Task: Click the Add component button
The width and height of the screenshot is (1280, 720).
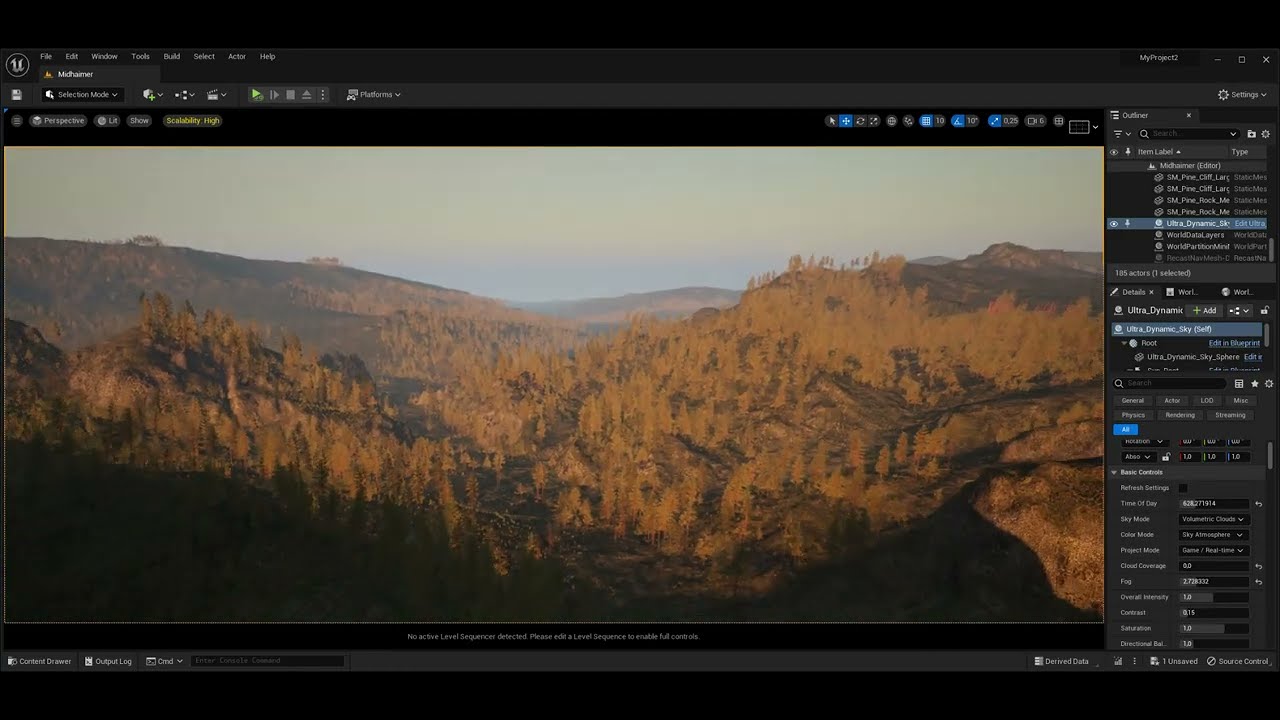Action: pyautogui.click(x=1204, y=310)
